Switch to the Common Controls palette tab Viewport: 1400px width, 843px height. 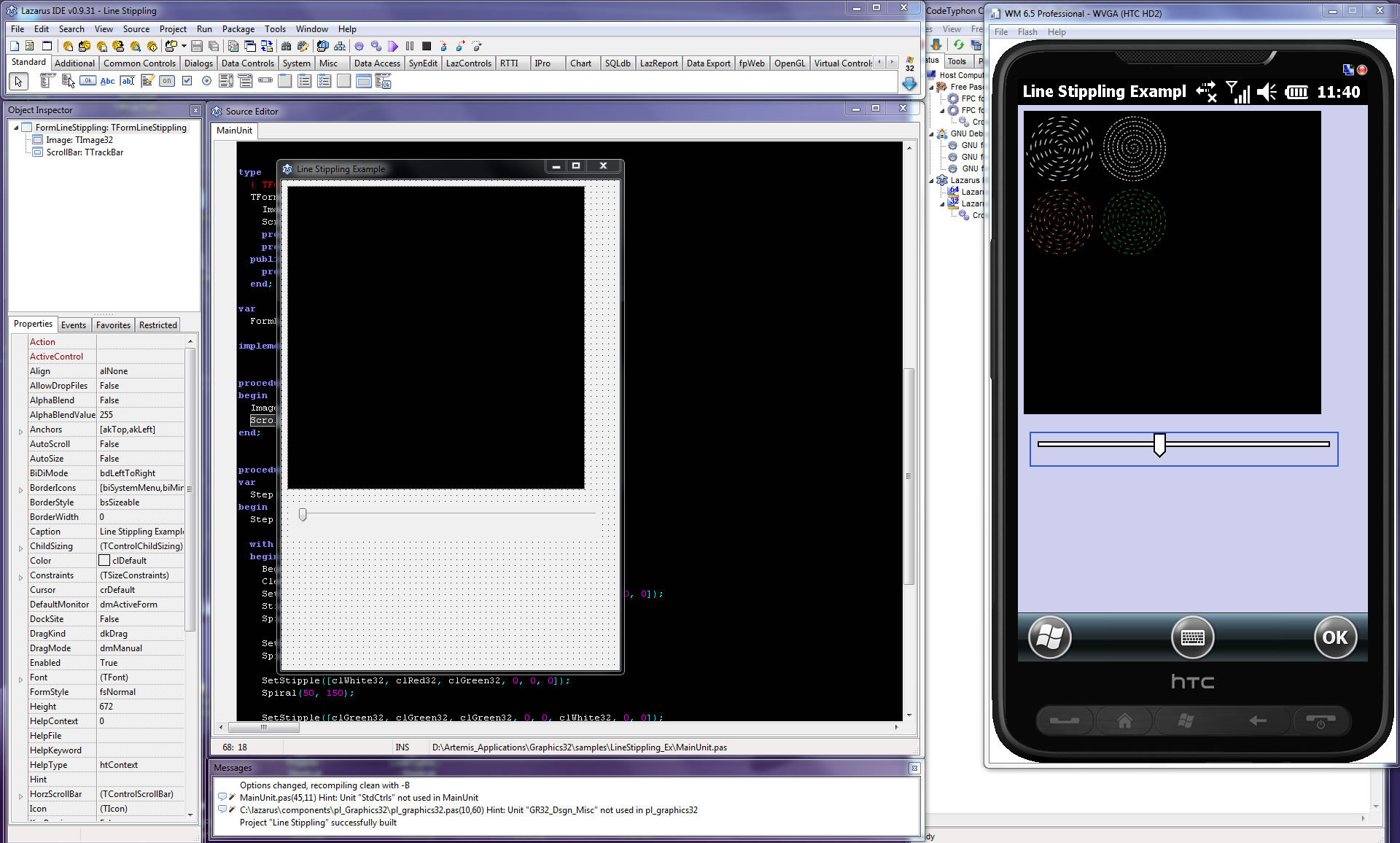139,63
